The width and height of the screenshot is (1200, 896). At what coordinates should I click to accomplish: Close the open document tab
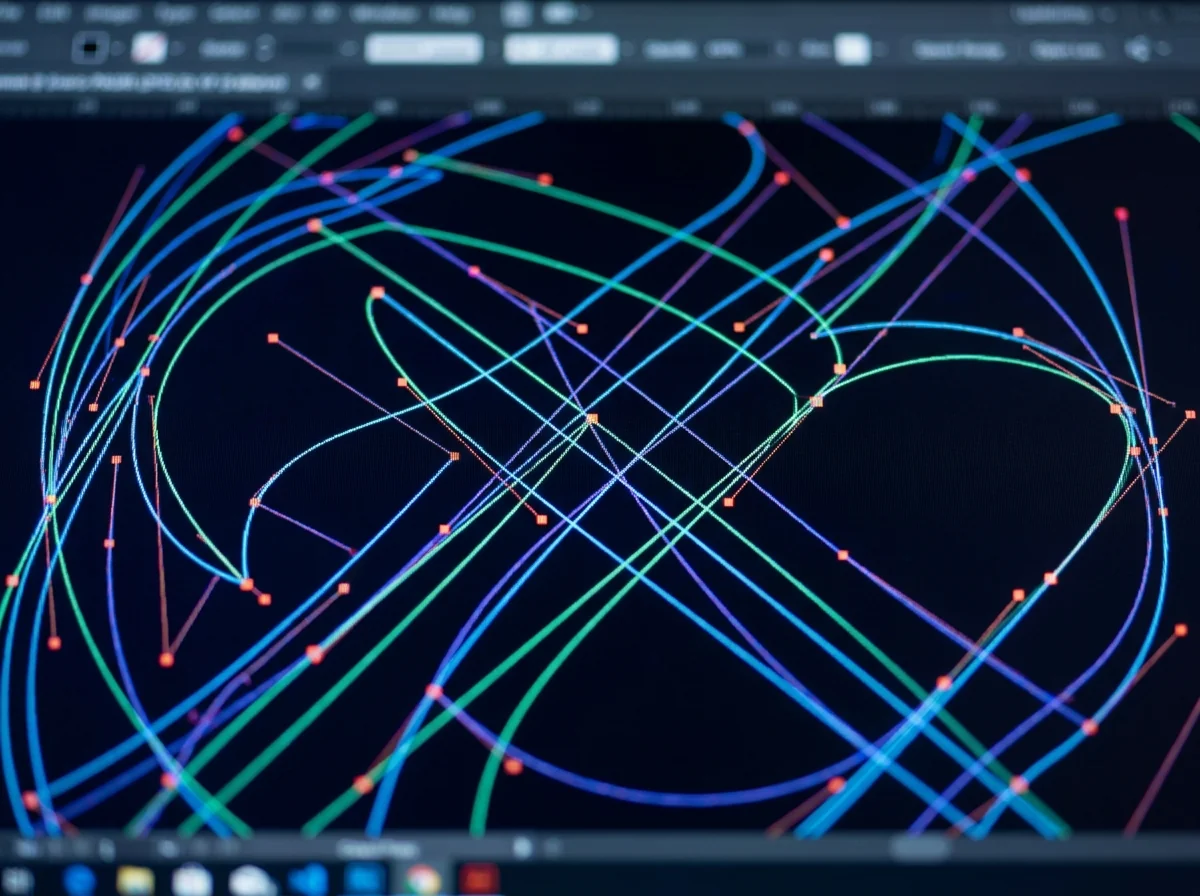pos(312,83)
